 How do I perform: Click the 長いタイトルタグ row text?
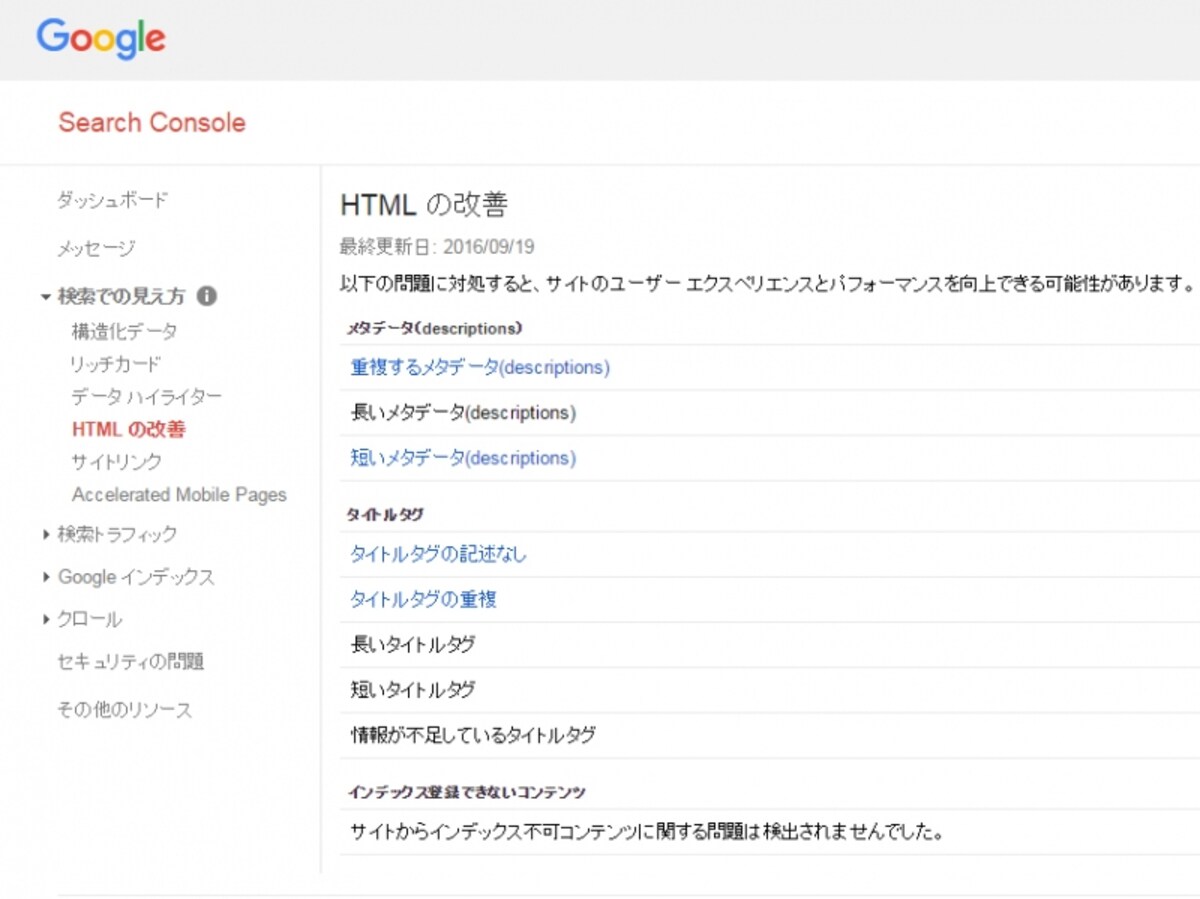tap(413, 644)
